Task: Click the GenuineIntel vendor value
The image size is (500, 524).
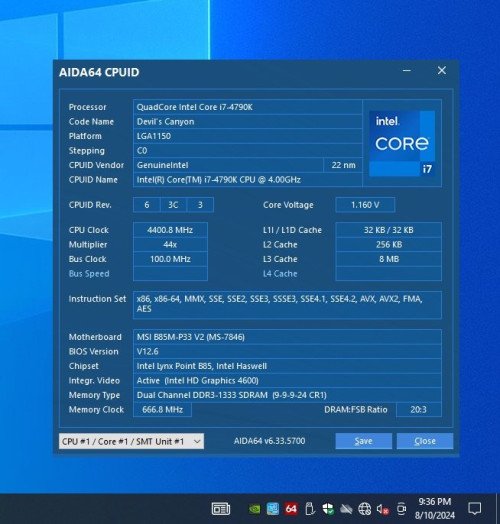Action: point(228,165)
